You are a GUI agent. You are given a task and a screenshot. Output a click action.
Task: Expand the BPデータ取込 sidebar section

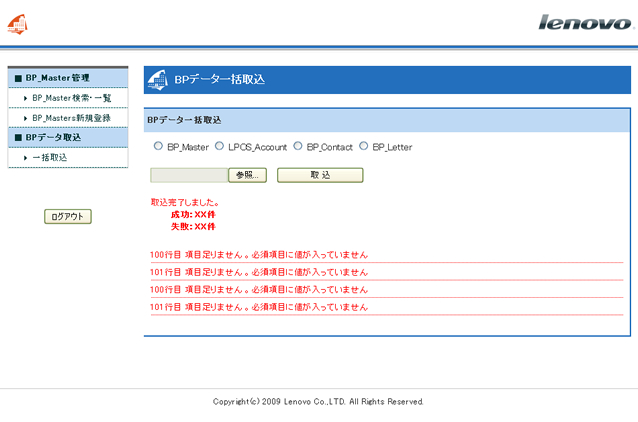pyautogui.click(x=54, y=137)
